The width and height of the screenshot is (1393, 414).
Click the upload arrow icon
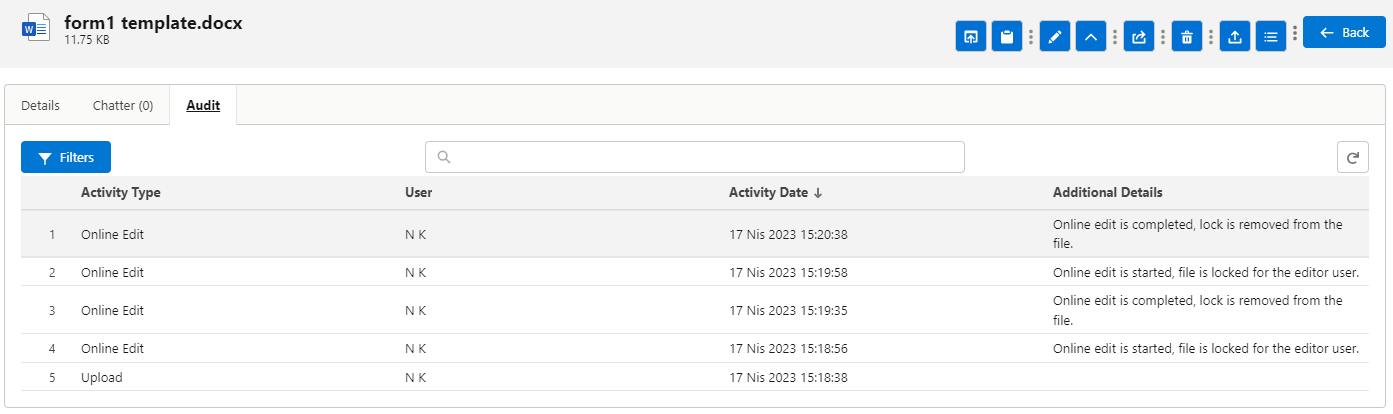click(1234, 37)
